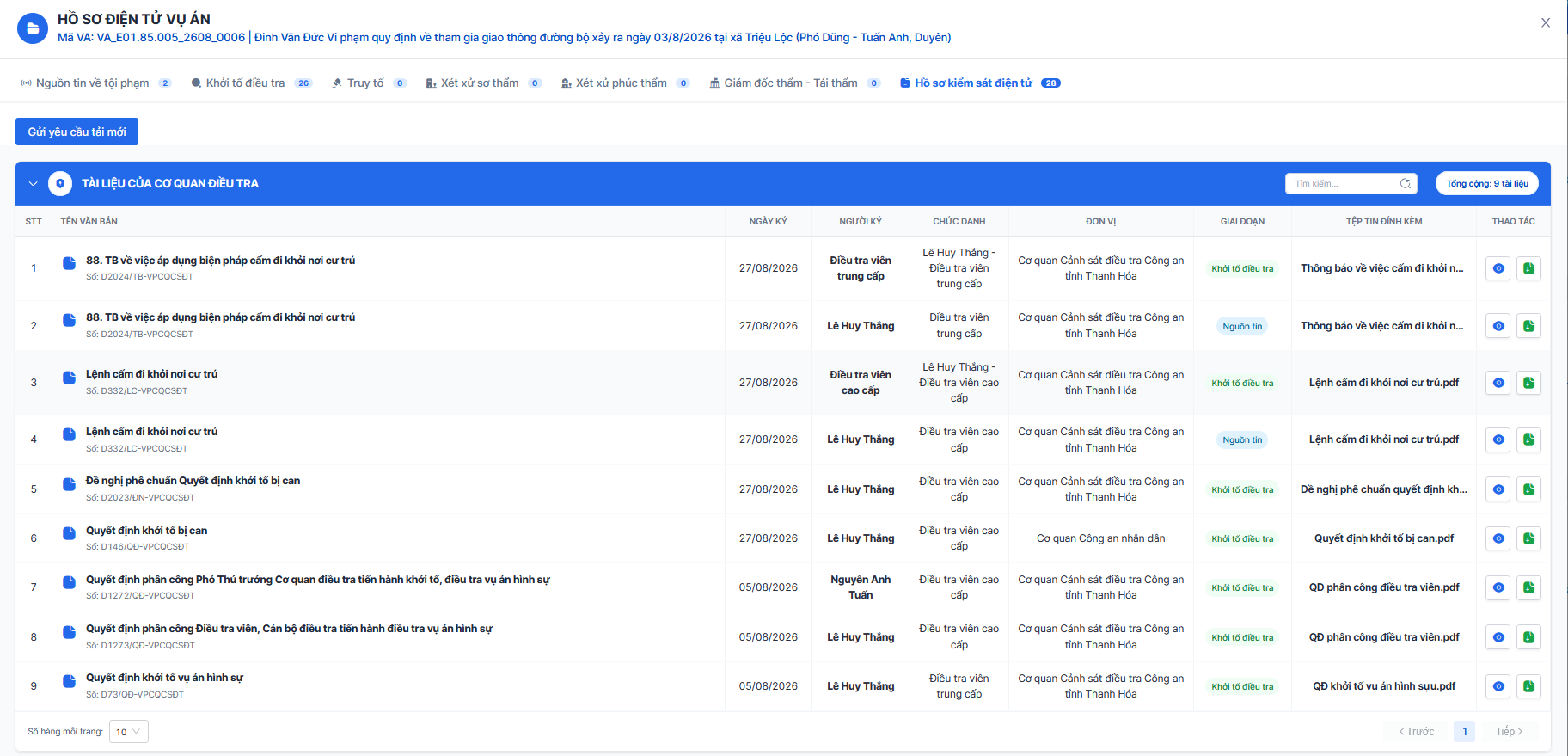The width and height of the screenshot is (1568, 756).
Task: Download the attached file in row 2
Action: (x=1528, y=326)
